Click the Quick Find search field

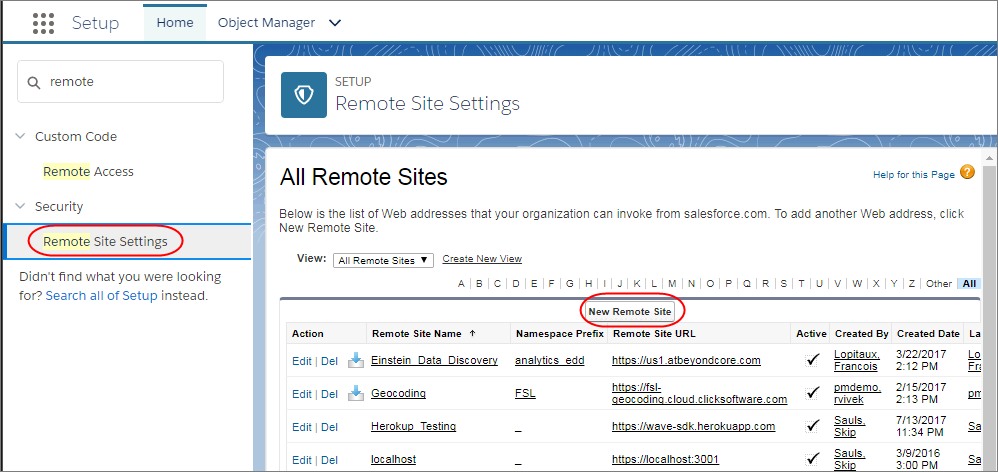[120, 81]
